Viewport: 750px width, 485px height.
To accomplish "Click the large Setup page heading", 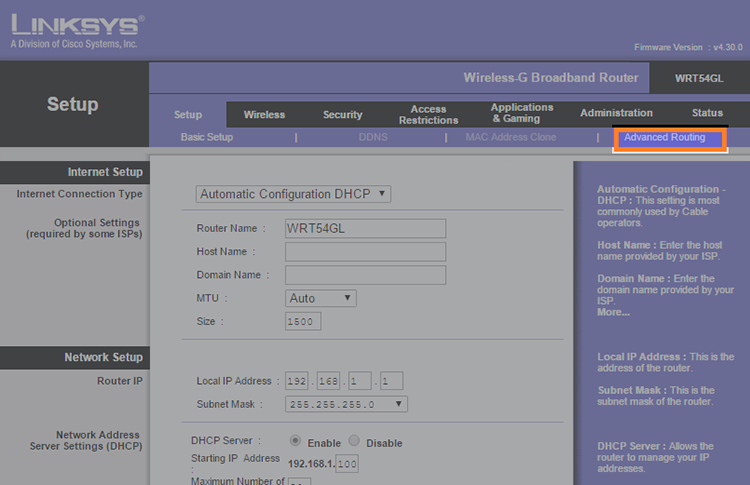I will 73,104.
